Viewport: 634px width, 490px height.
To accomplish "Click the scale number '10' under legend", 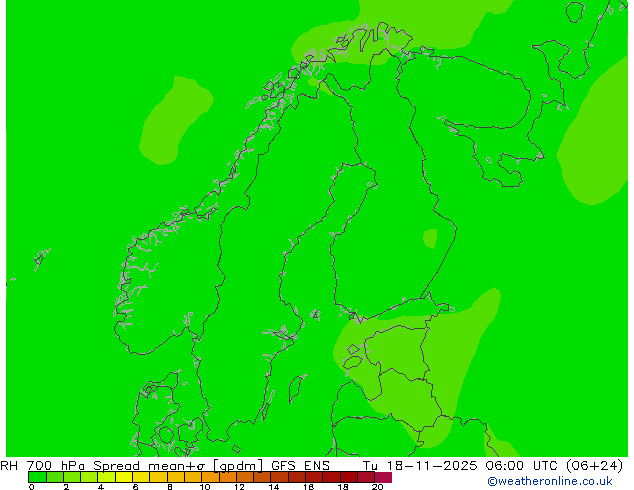I will [205, 487].
